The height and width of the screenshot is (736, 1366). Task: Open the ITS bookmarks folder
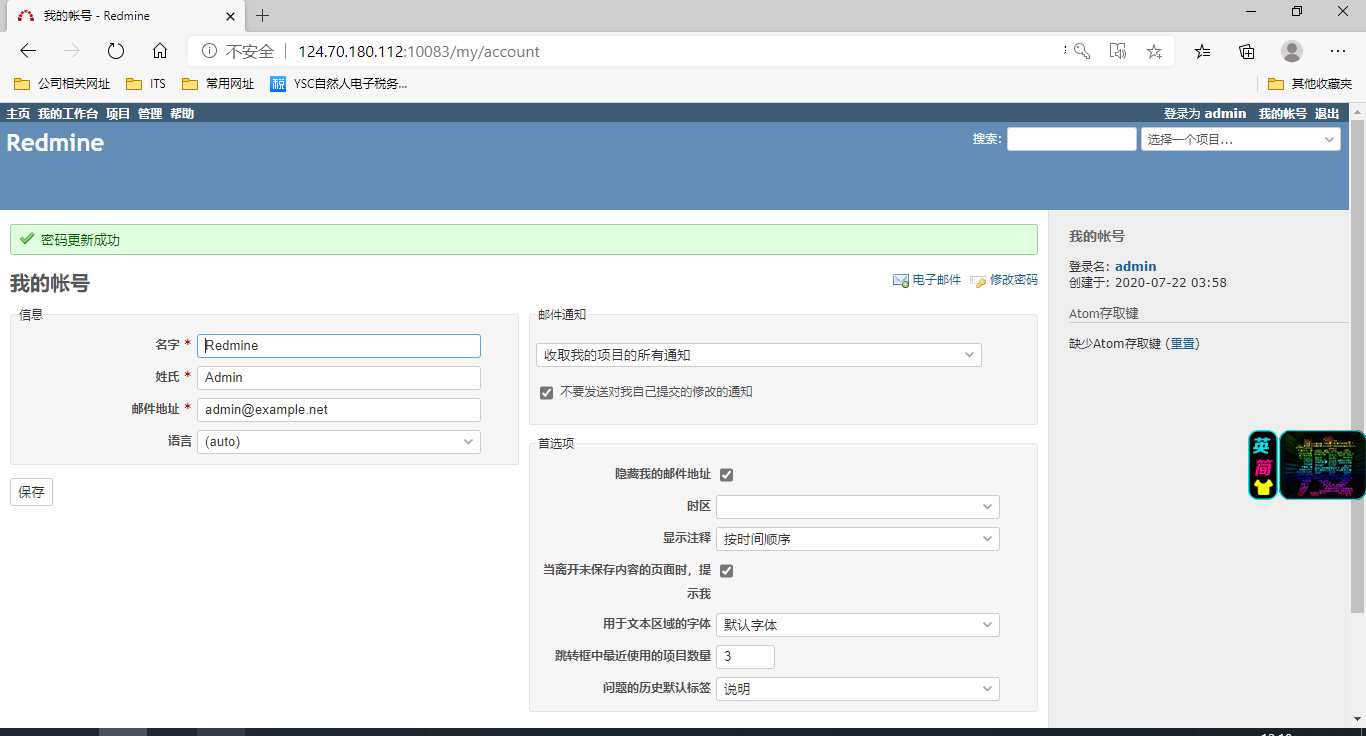tap(146, 84)
